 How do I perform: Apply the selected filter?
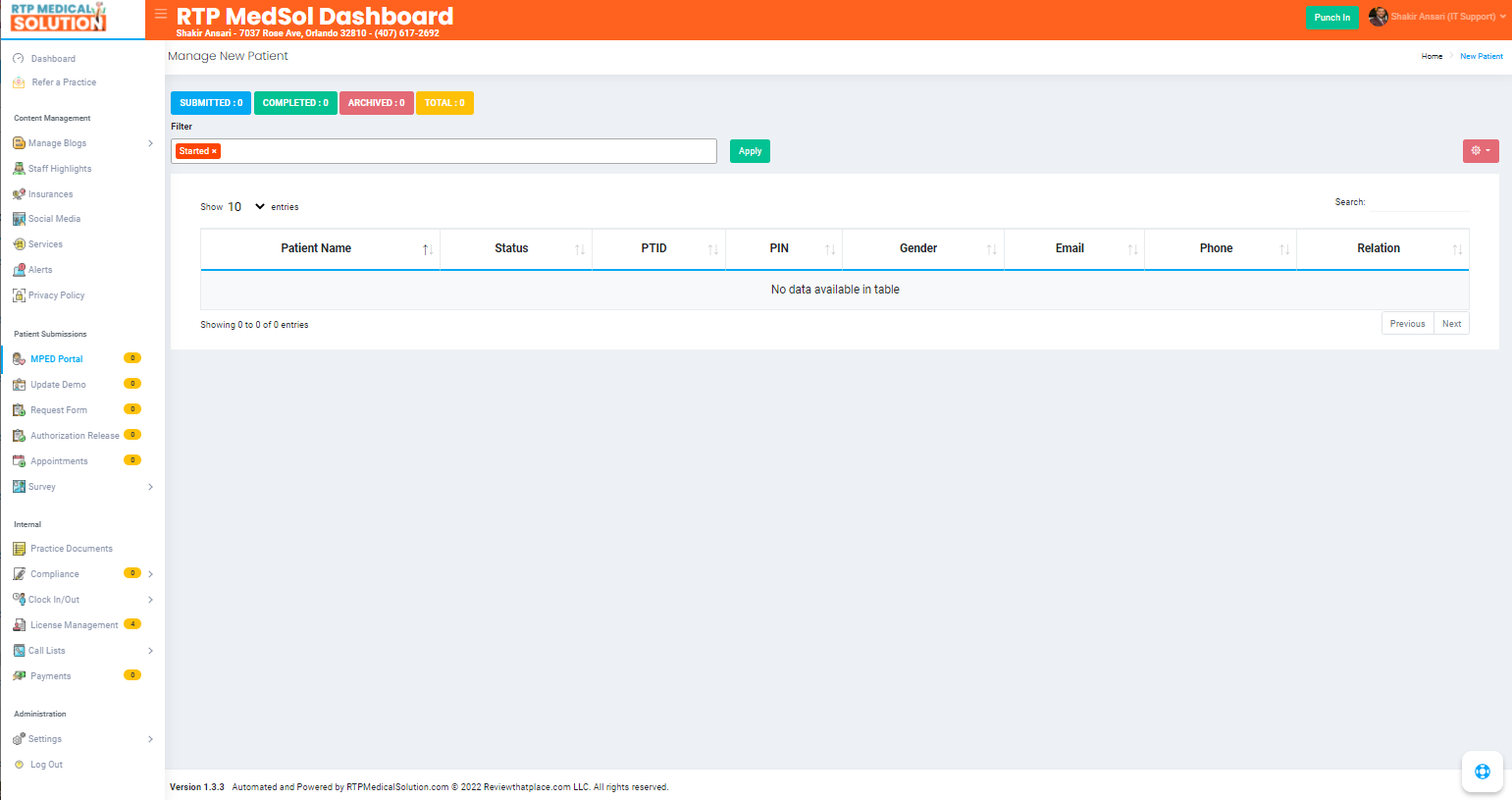click(x=750, y=151)
